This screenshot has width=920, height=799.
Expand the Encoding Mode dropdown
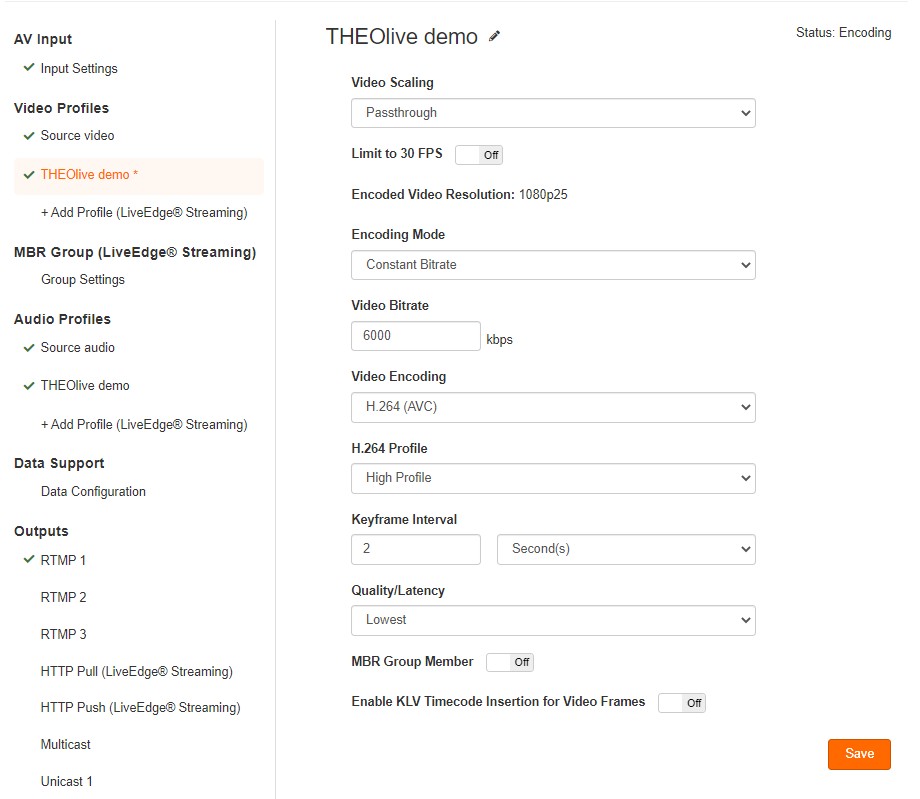pyautogui.click(x=553, y=265)
